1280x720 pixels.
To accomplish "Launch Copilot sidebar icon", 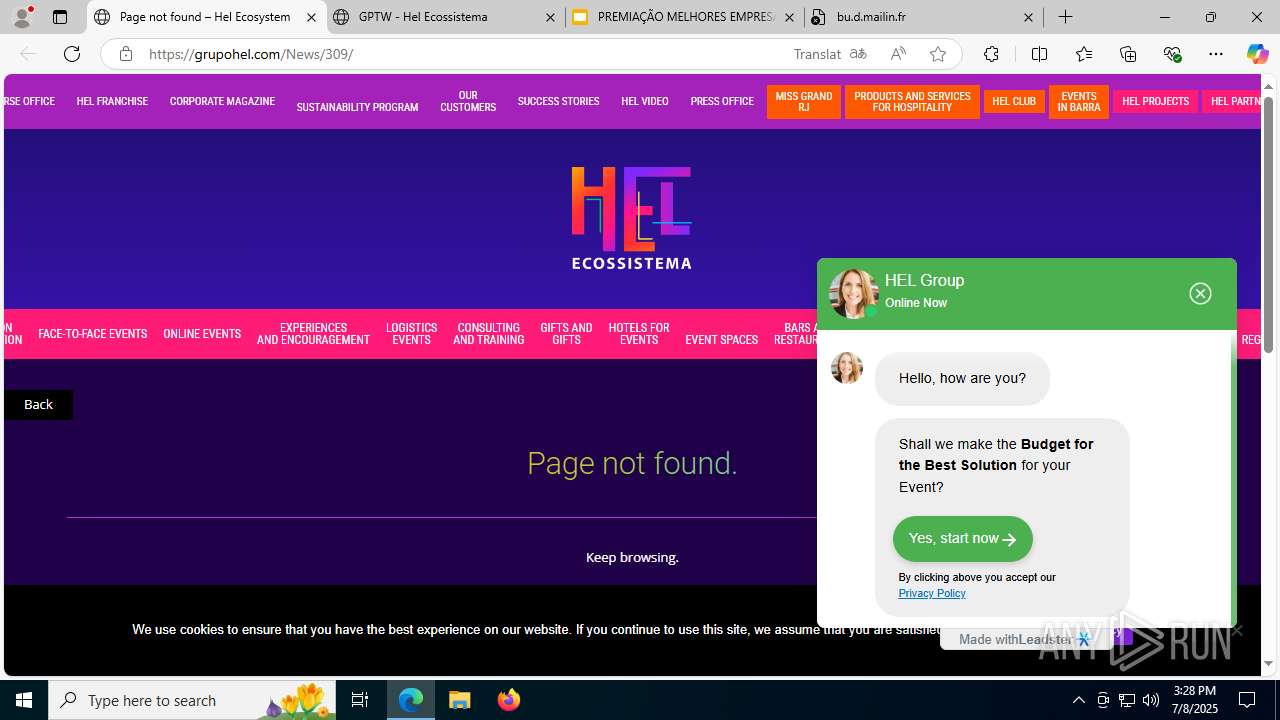I will click(x=1257, y=54).
